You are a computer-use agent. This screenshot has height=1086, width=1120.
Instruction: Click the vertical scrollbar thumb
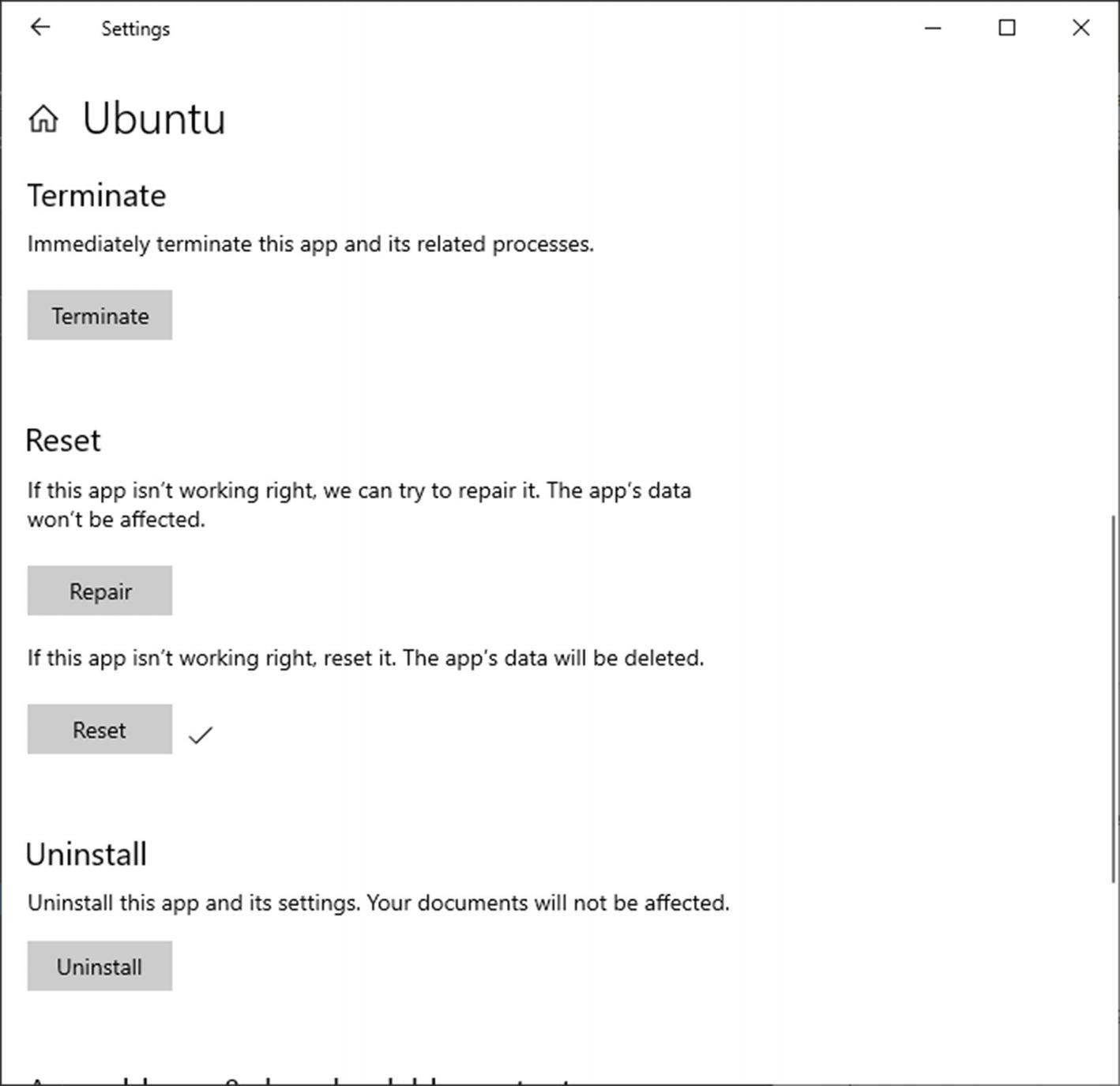(1114, 699)
